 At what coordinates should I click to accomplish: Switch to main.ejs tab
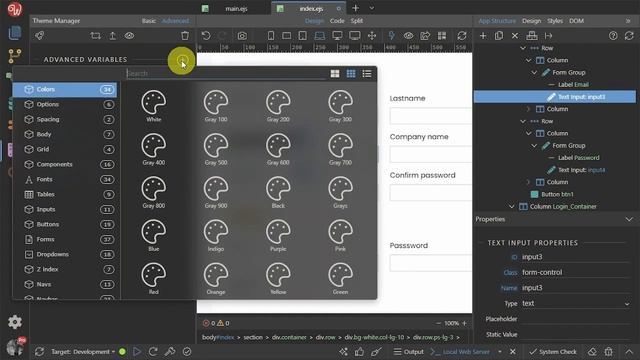pos(236,9)
